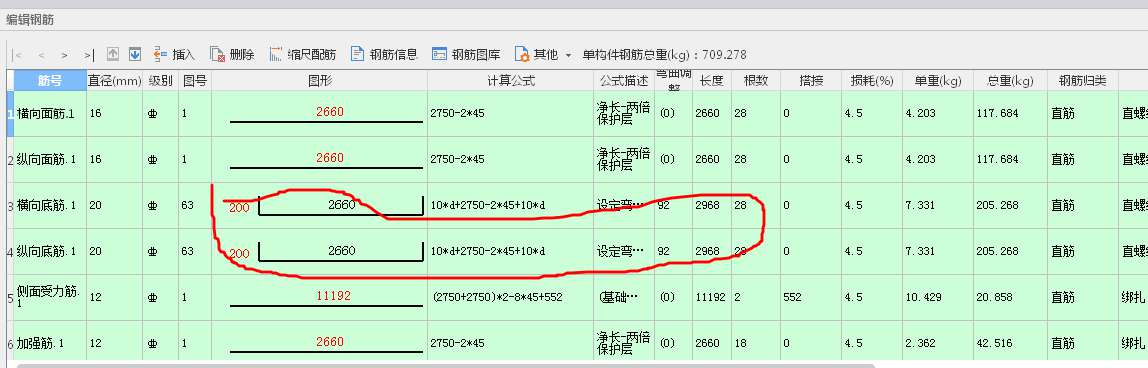
Task: Go to the previous rebar record
Action: tap(41, 55)
